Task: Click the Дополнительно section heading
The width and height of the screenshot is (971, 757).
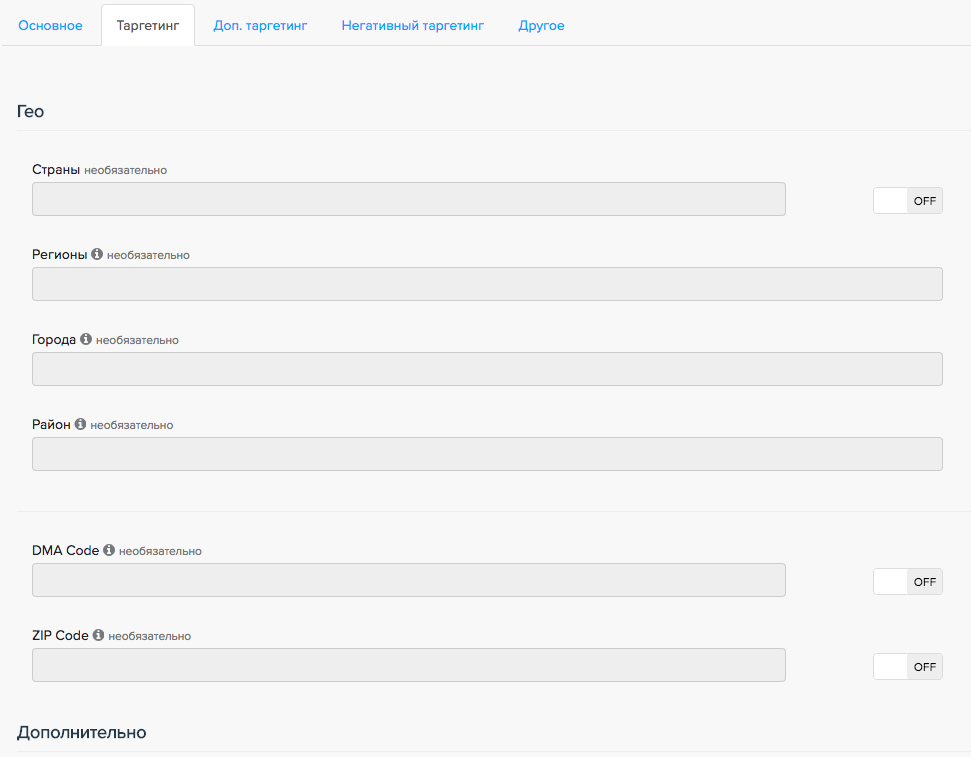Action: [82, 733]
